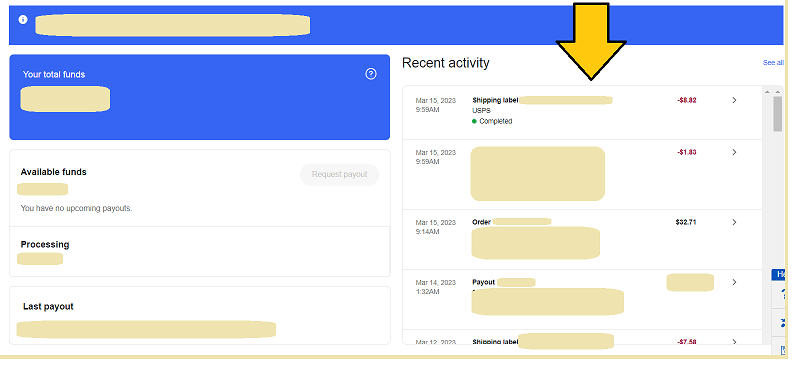The height and width of the screenshot is (371, 798).
Task: Expand the -$1.83 transaction details chevron
Action: pyautogui.click(x=734, y=152)
